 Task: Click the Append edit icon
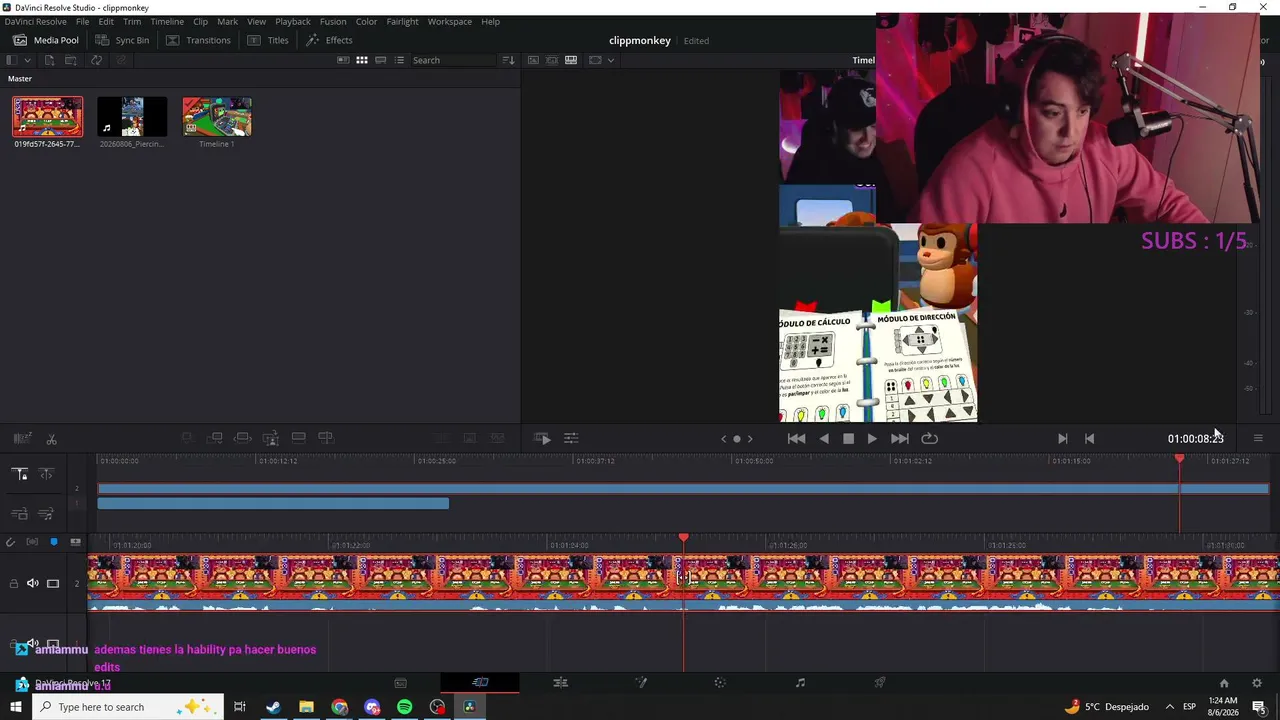(215, 438)
